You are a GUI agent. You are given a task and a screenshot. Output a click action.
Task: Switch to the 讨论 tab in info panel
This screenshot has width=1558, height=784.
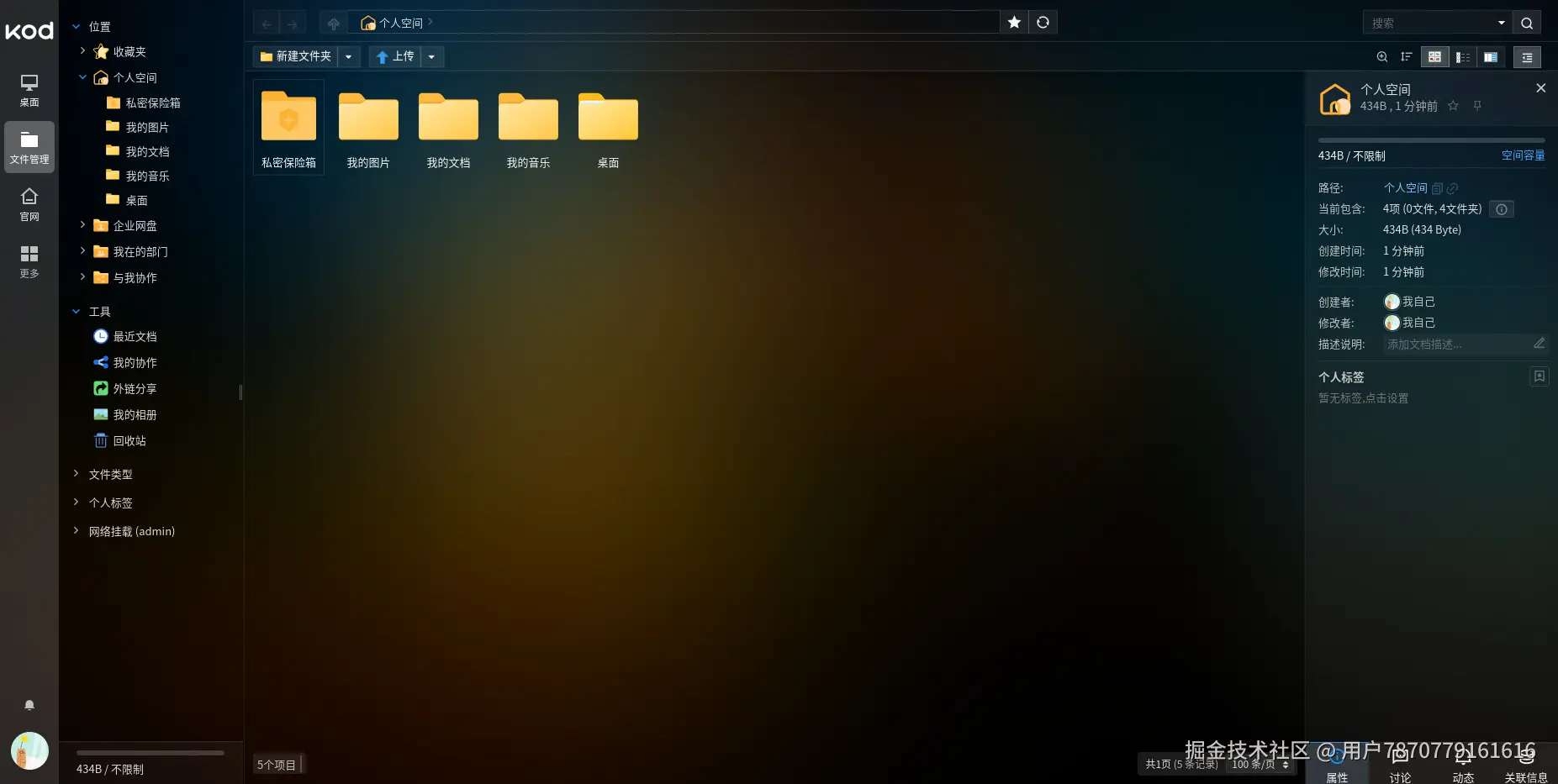[1400, 766]
